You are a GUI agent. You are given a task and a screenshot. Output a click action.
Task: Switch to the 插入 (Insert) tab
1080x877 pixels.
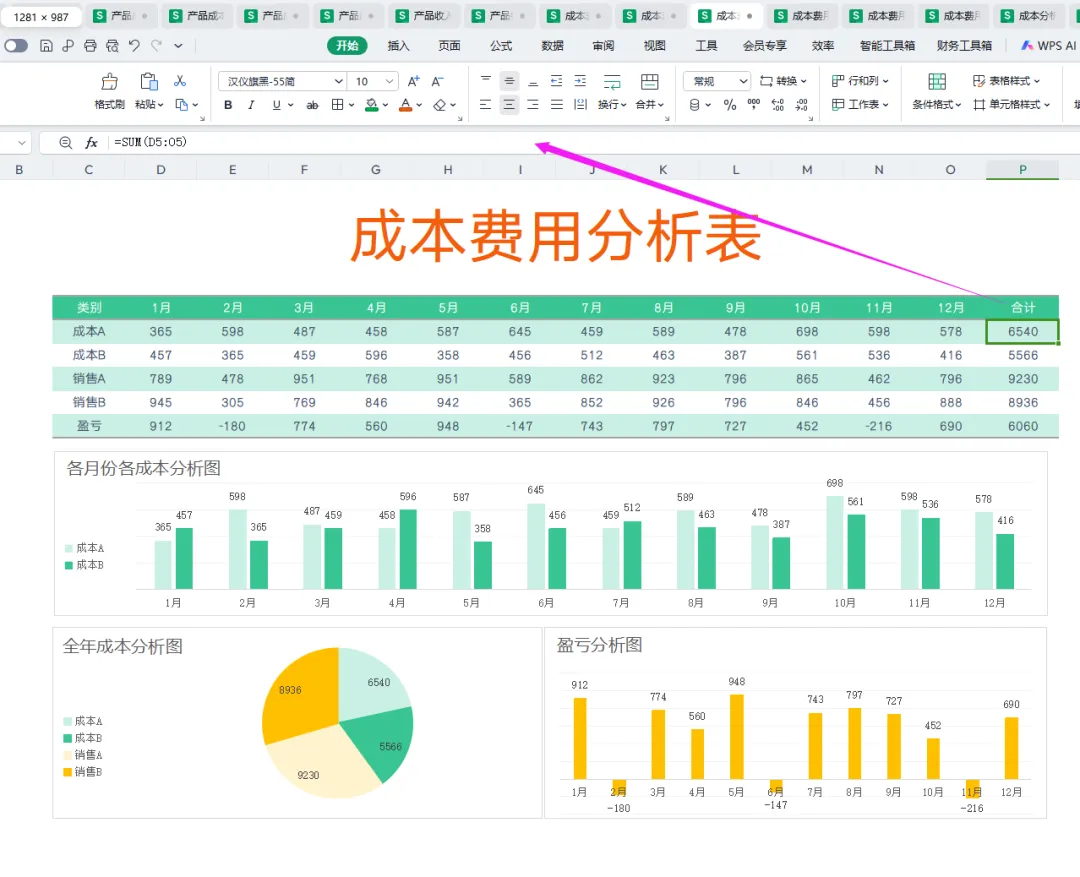(x=398, y=46)
